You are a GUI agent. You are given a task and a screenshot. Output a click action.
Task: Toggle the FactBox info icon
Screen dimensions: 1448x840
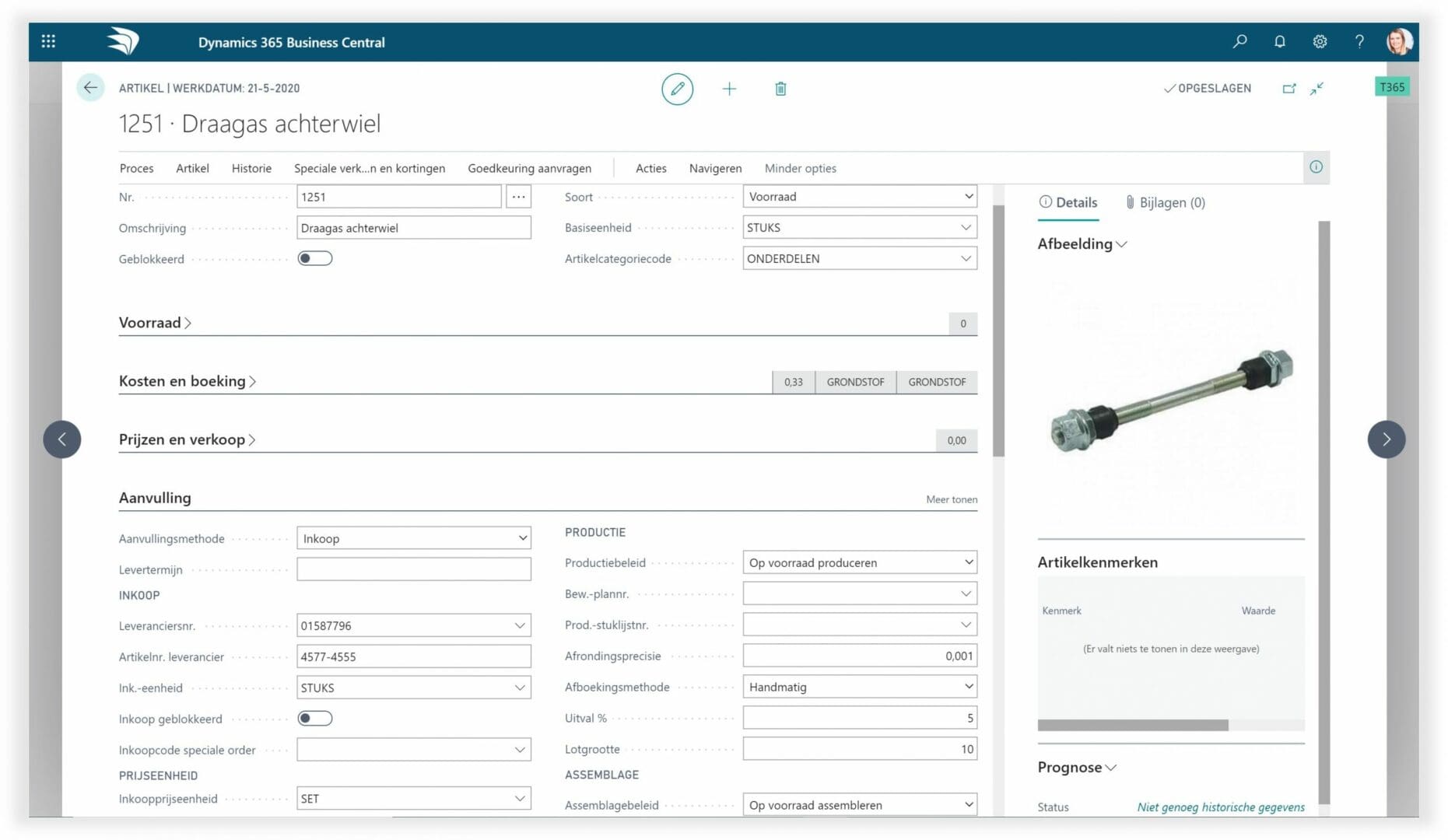1316,167
